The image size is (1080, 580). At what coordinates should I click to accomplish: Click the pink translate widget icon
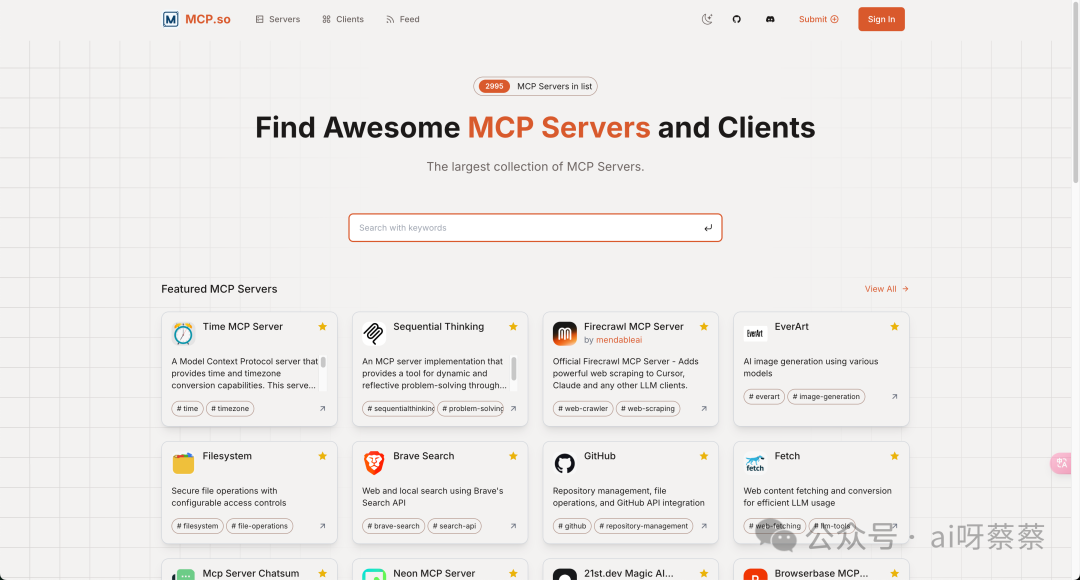(x=1061, y=463)
